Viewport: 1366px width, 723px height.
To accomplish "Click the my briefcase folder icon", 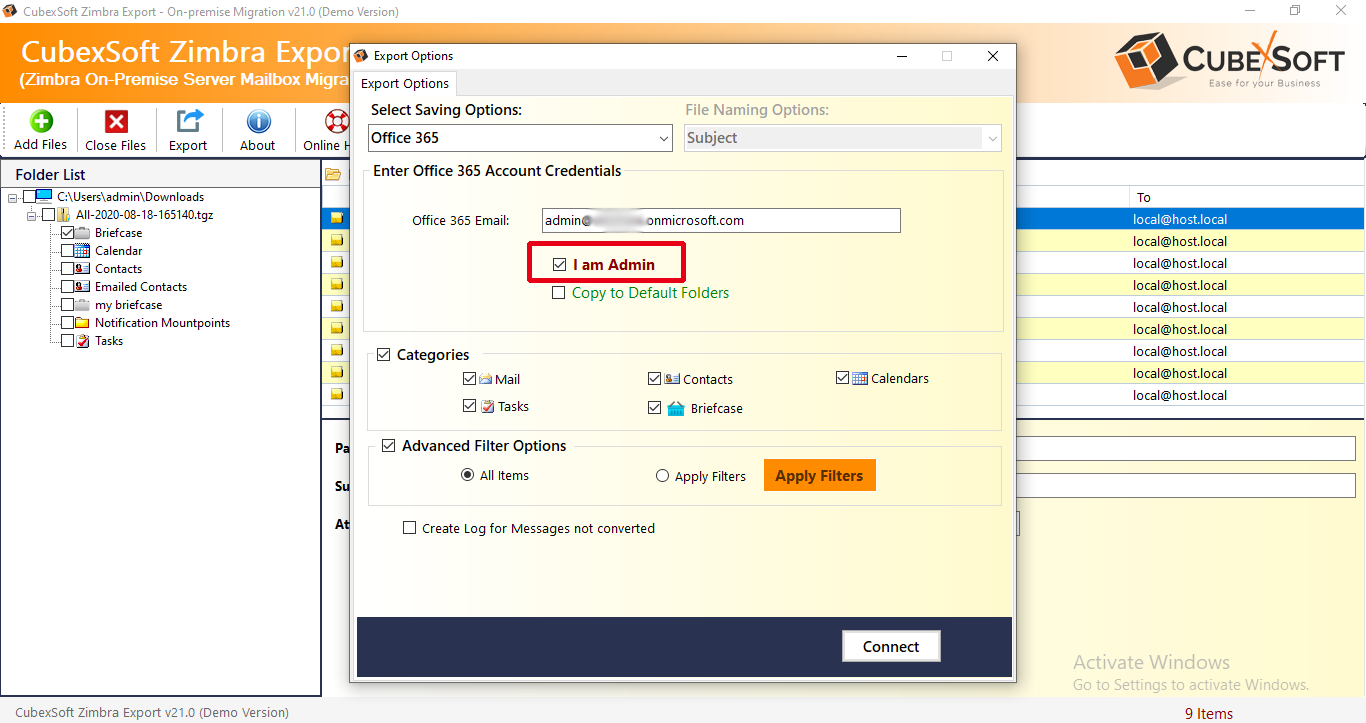I will click(x=83, y=305).
